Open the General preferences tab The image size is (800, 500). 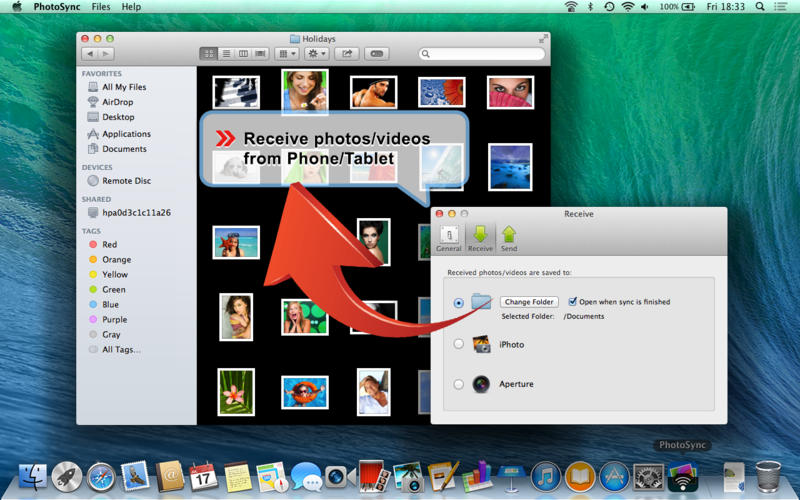coord(449,238)
